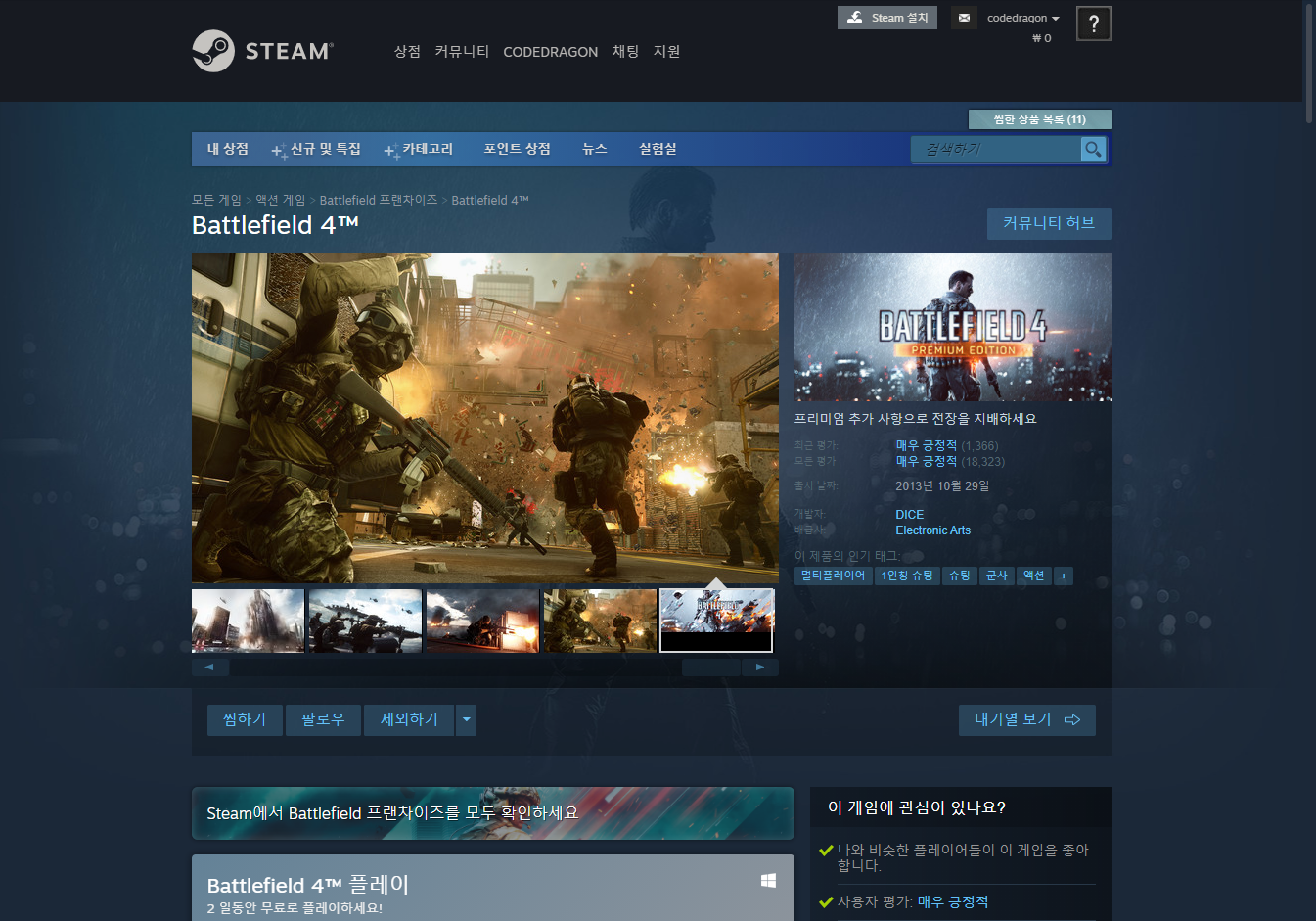Open the 상점 top menu
The image size is (1316, 921).
tap(407, 51)
